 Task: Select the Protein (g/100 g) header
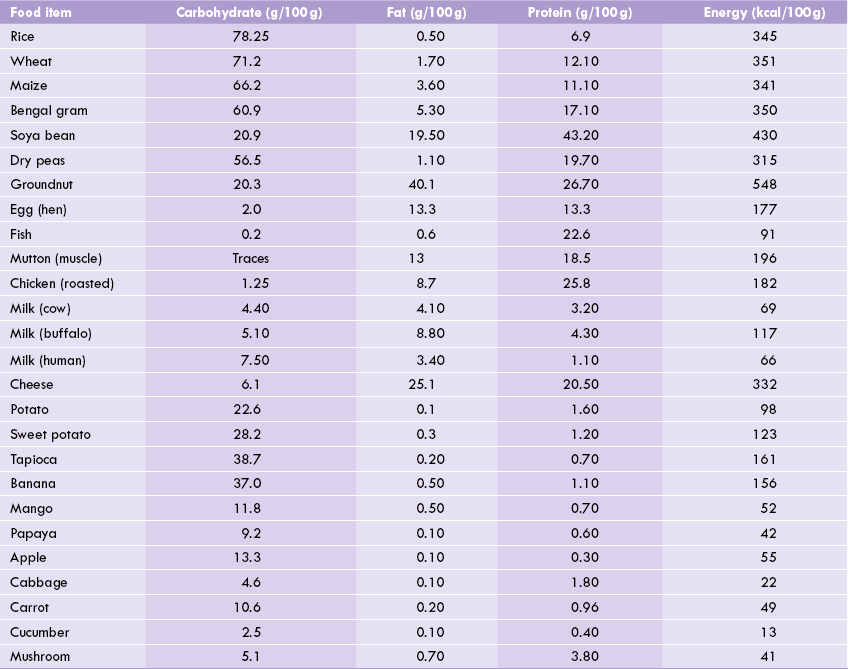point(580,12)
